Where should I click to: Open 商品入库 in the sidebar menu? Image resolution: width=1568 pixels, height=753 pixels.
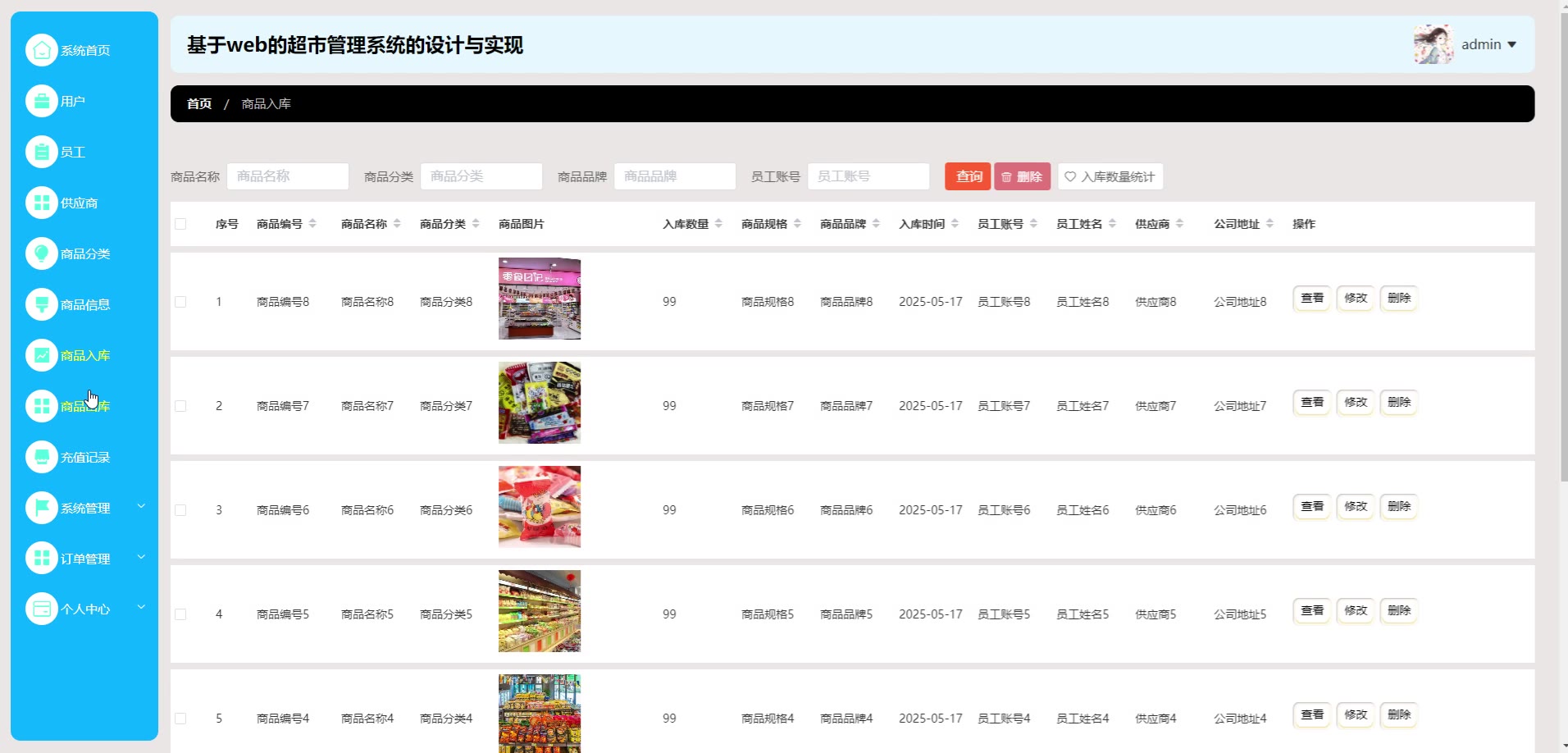(84, 355)
